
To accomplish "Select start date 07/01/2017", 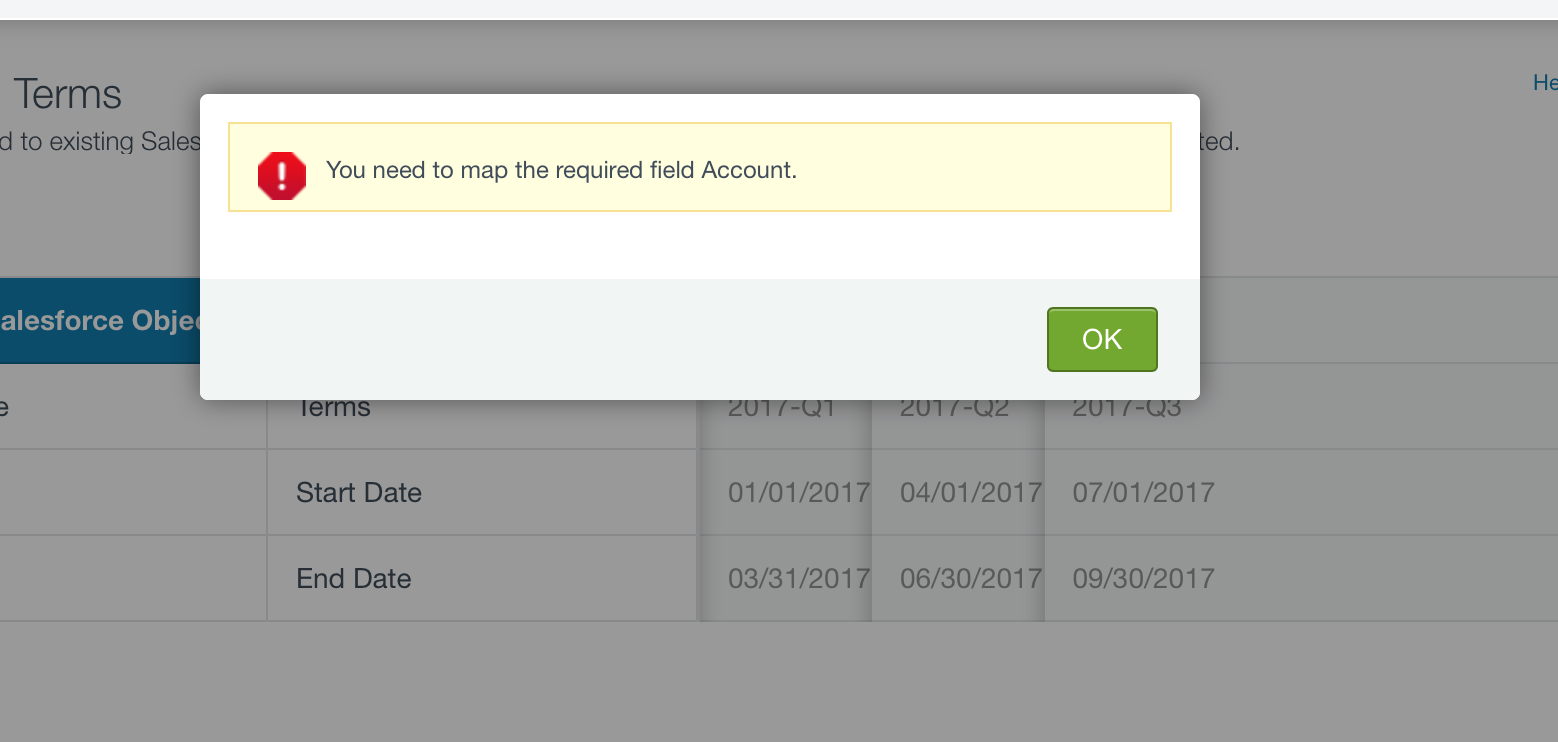I will (x=1144, y=492).
